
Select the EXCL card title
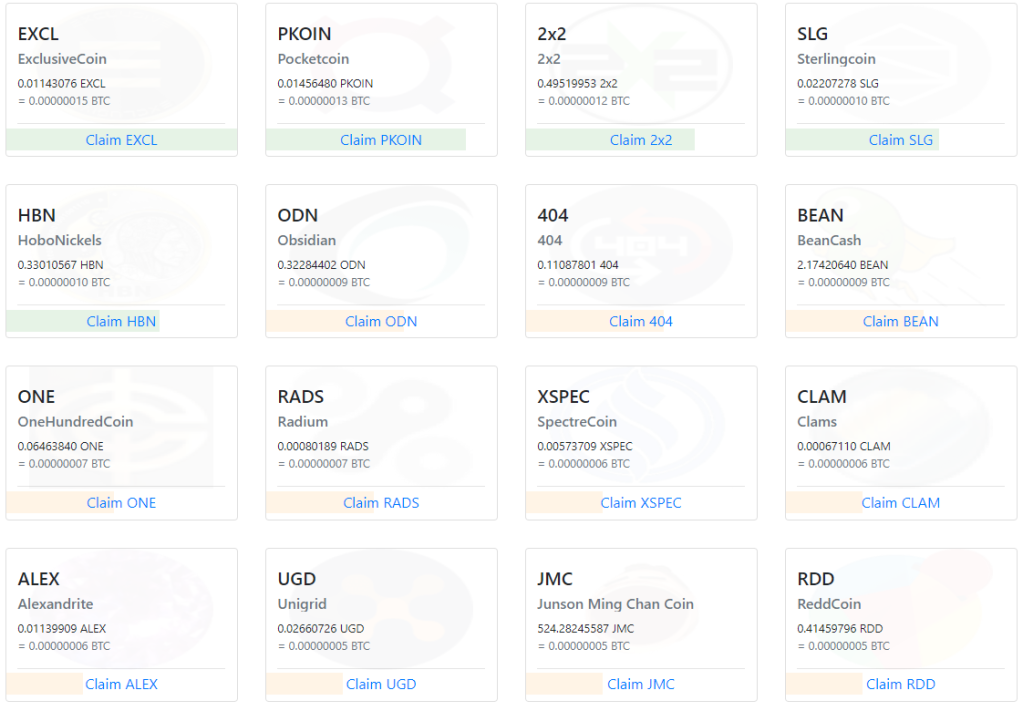[x=38, y=34]
